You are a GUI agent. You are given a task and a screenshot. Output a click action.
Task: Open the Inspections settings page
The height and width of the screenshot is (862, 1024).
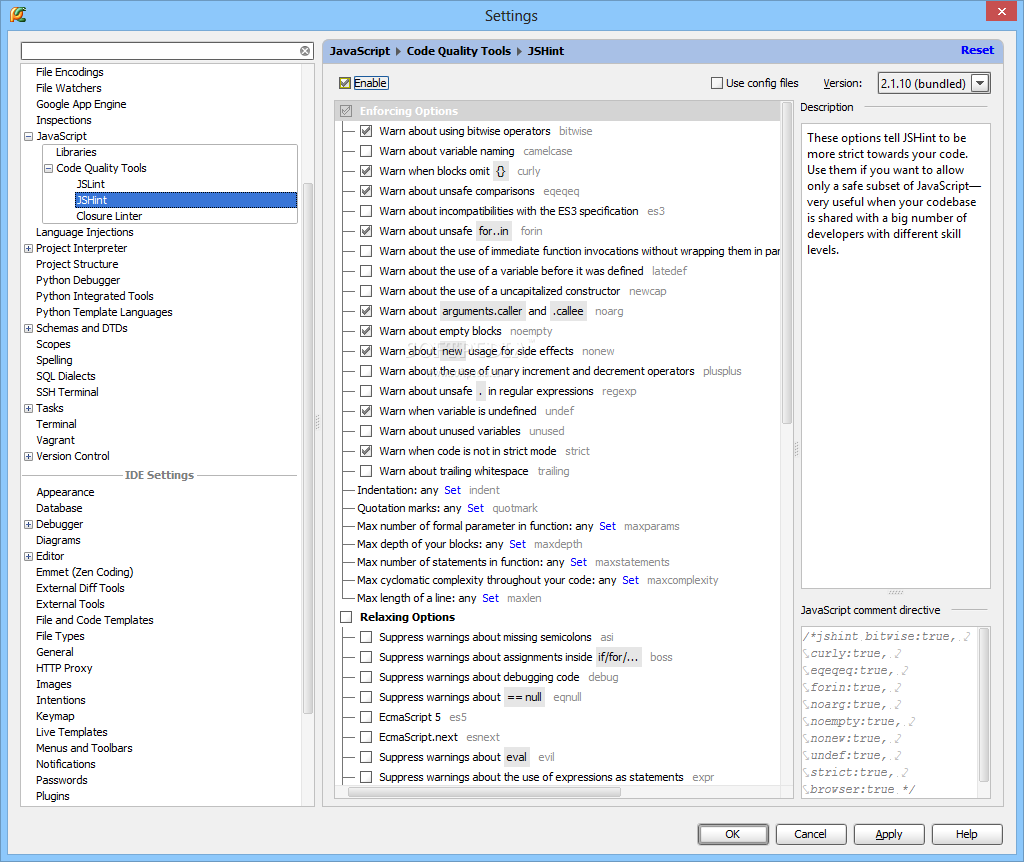click(63, 120)
